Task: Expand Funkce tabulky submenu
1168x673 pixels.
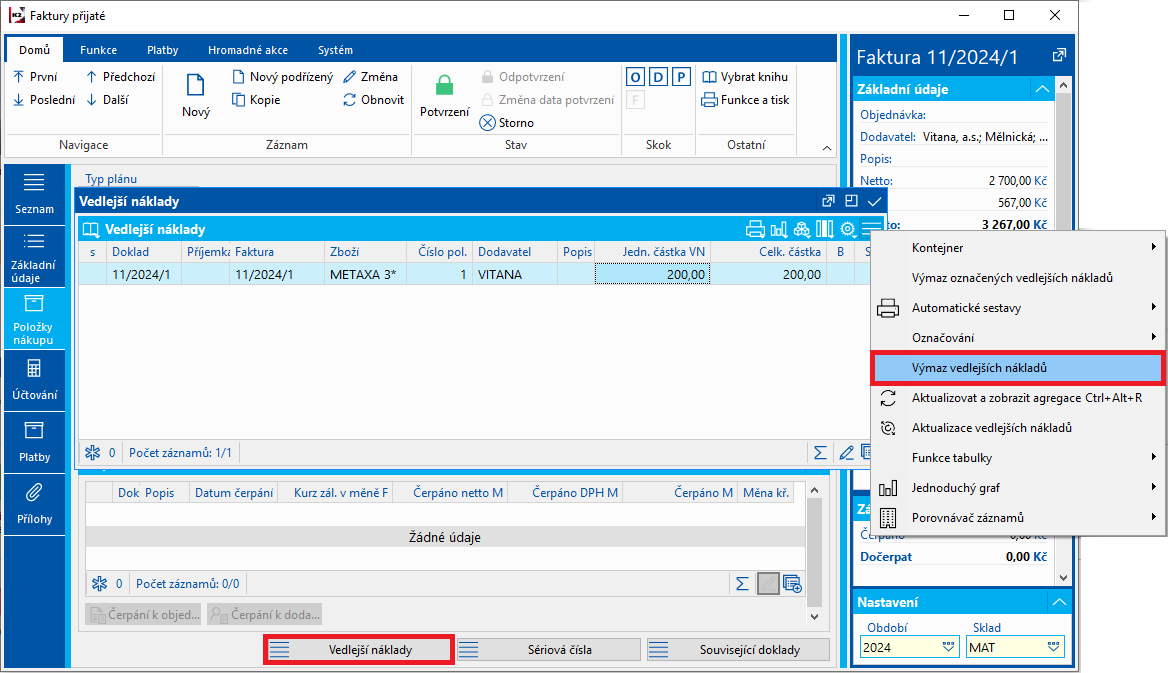Action: tap(1018, 458)
